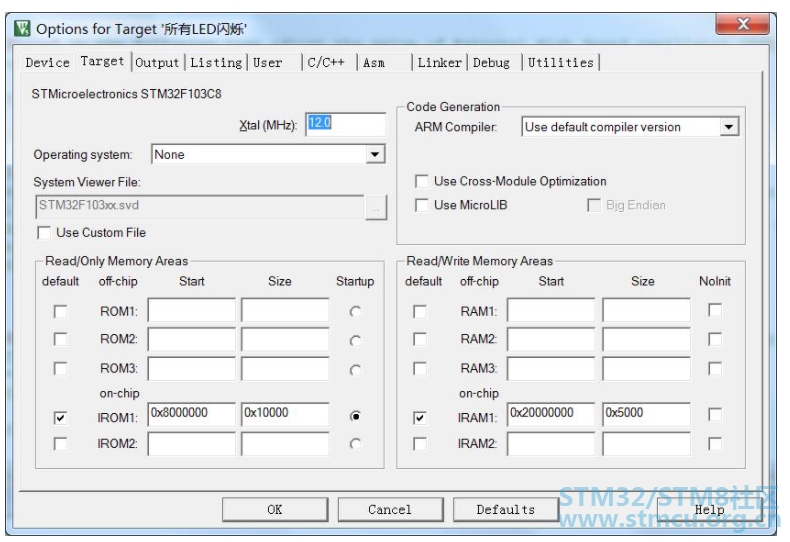
Task: Click IROM1 Start field showing 0x8000000
Action: coord(191,414)
